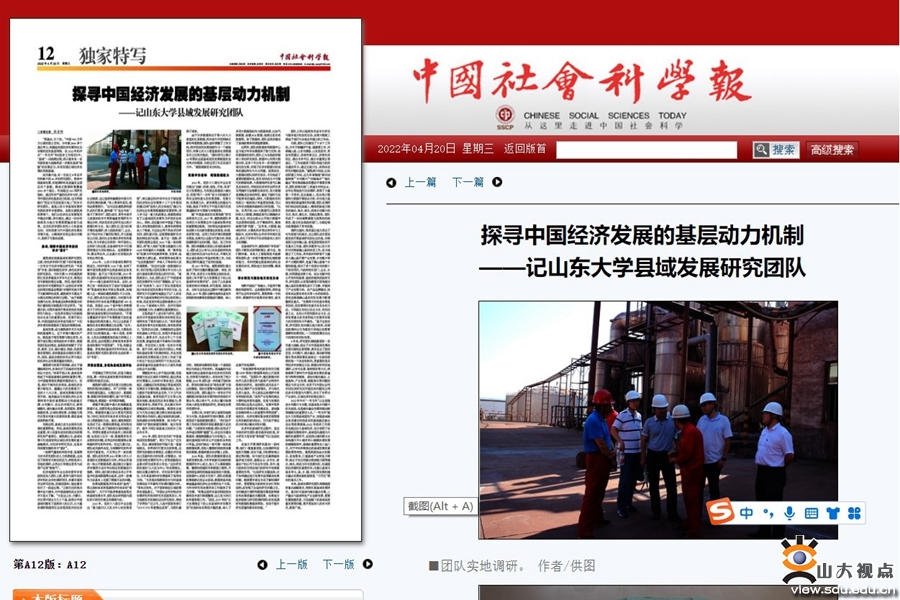The image size is (900, 600).
Task: Click the next article arrow icon beside 下一篇
Action: [x=497, y=182]
